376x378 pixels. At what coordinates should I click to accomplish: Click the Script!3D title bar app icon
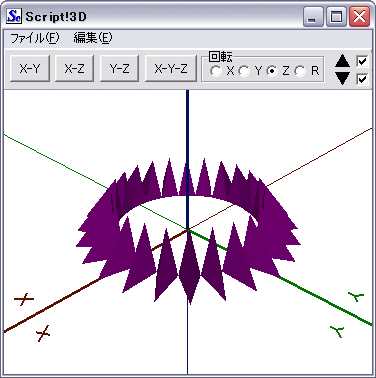(x=14, y=16)
